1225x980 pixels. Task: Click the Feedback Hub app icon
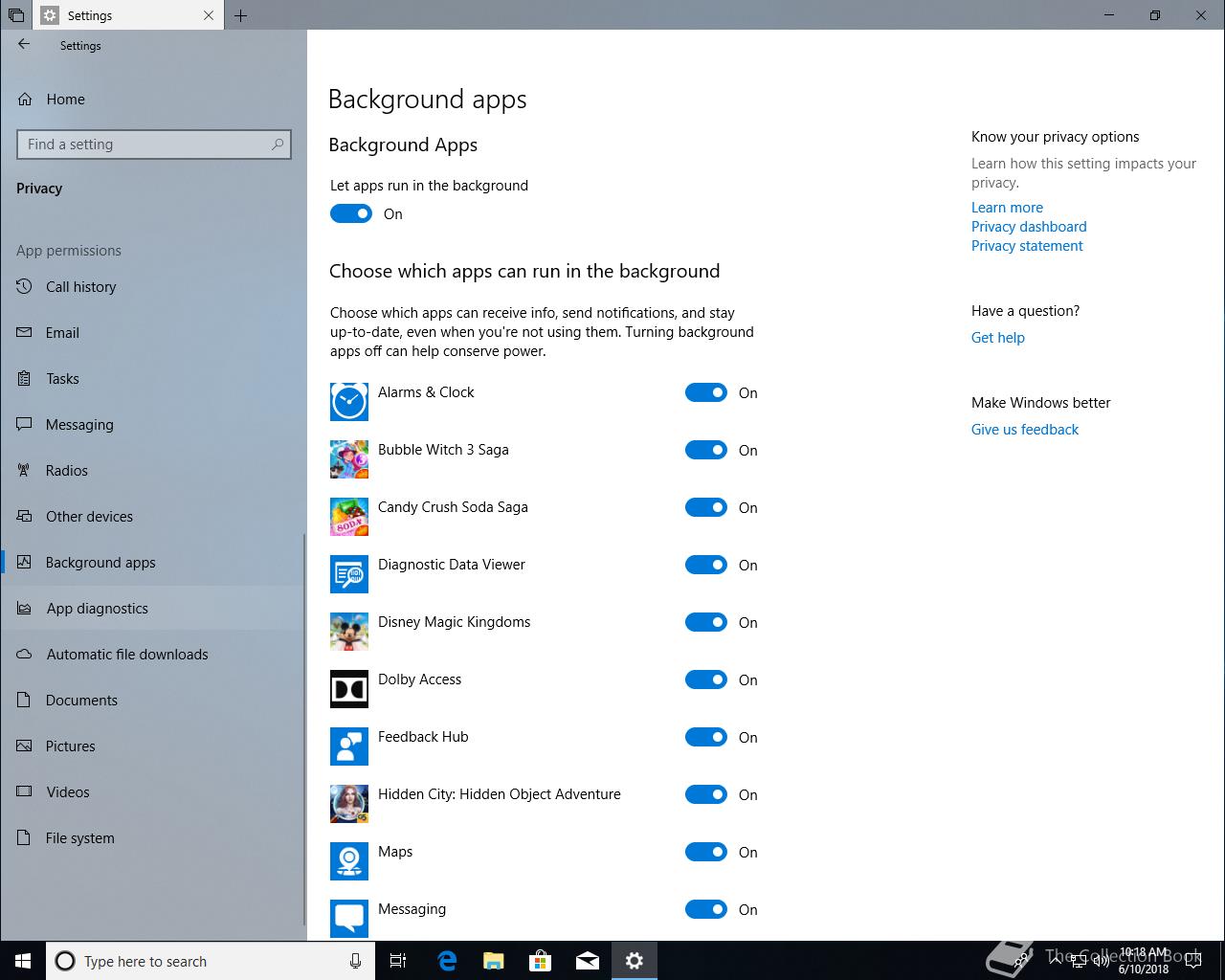pyautogui.click(x=349, y=746)
